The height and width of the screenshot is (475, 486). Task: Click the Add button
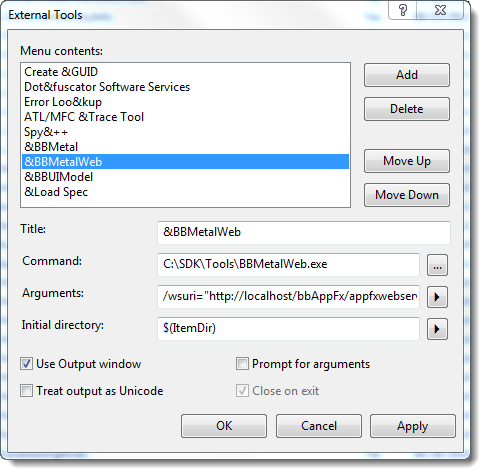[407, 75]
